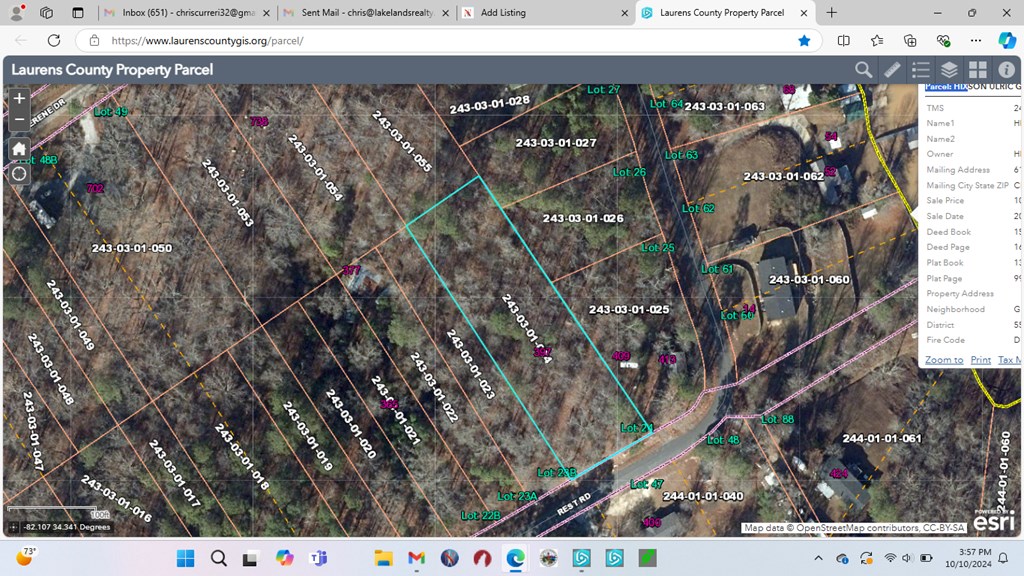Click parcel label 244-01-01-040
Image resolution: width=1024 pixels, height=576 pixels.
coord(703,496)
